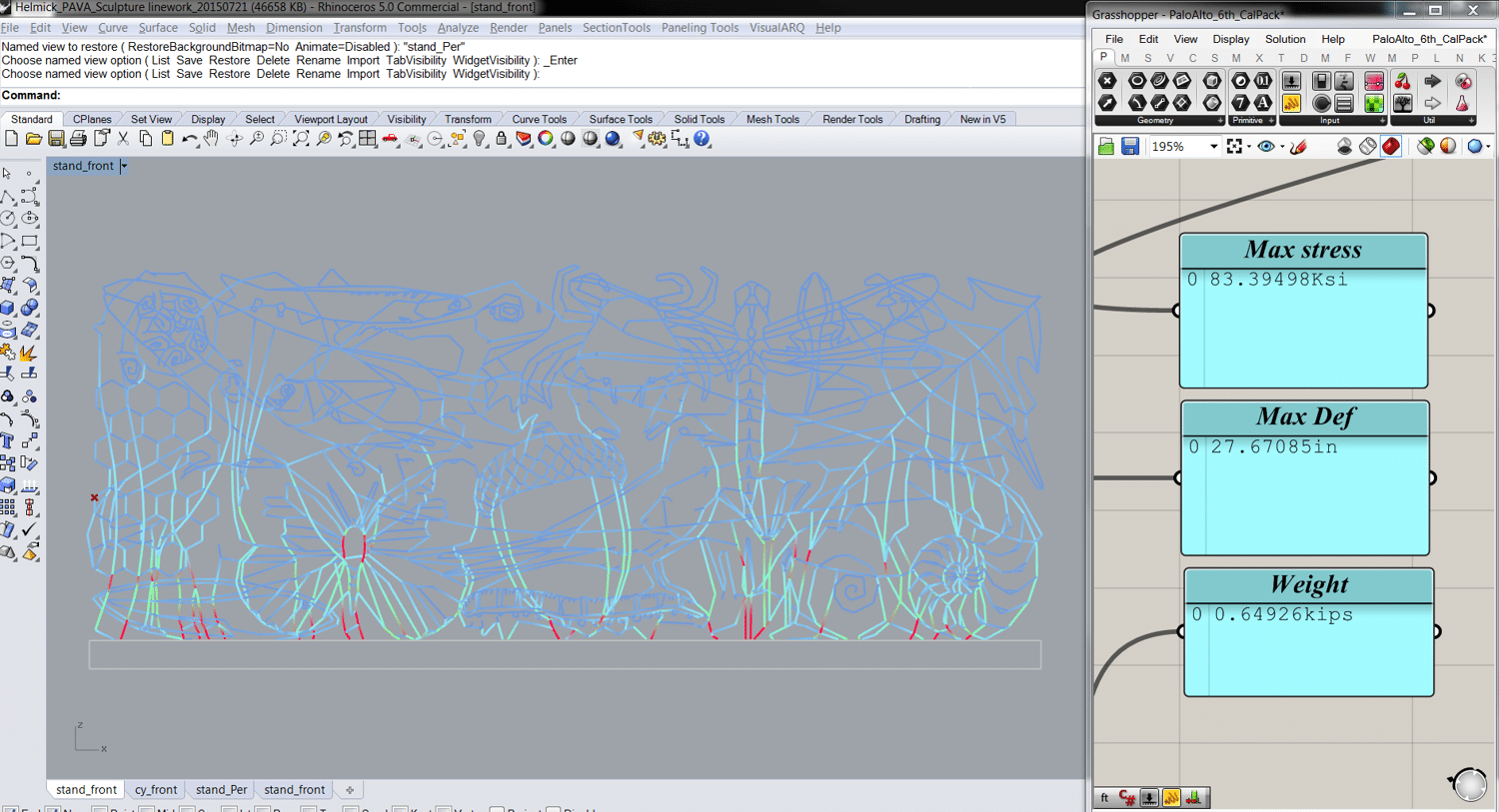1499x812 pixels.
Task: Select the Pan hand tool
Action: click(x=211, y=139)
